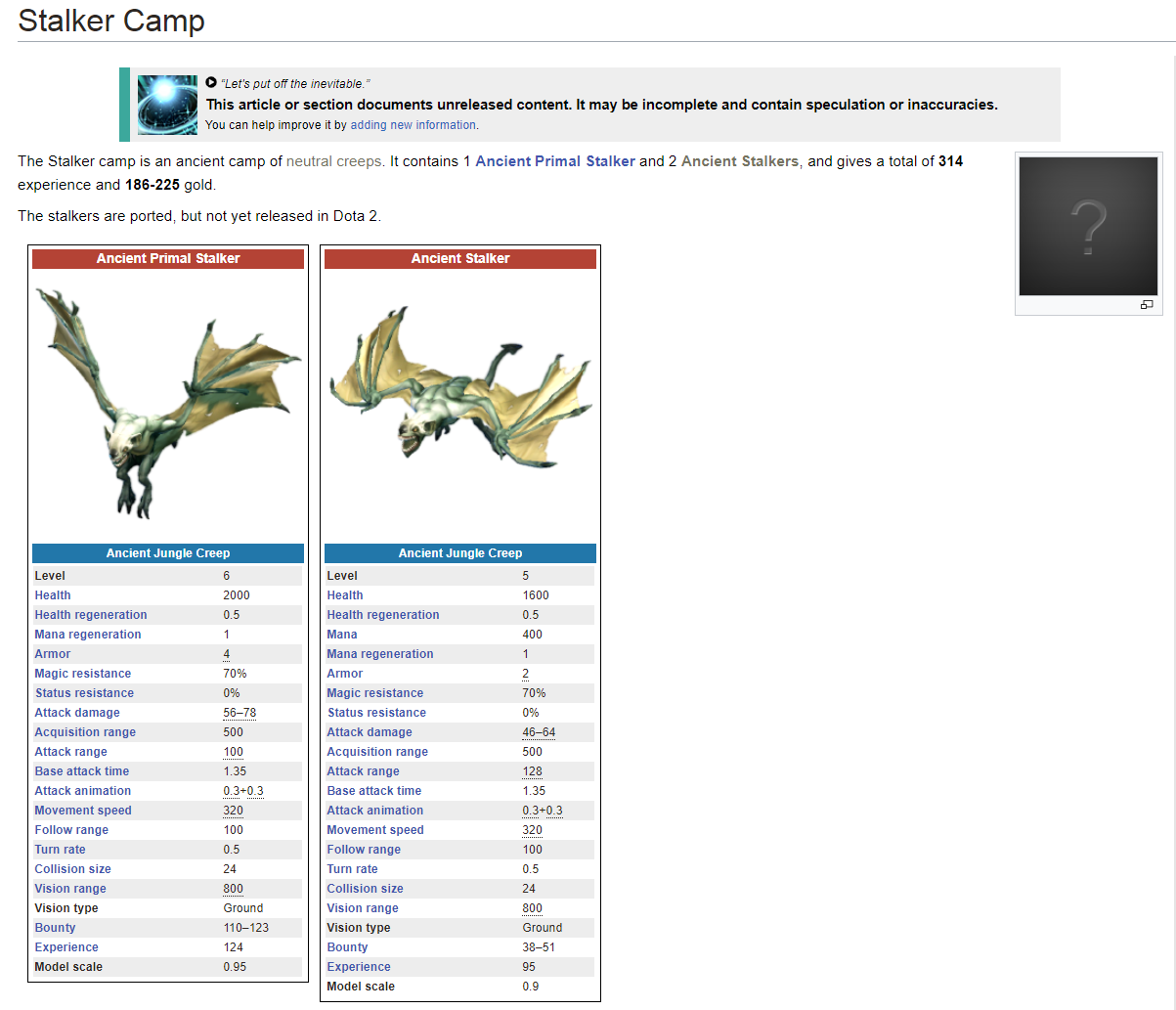1176x1010 pixels.
Task: Open Experience link in Primal Stalker table
Action: [x=66, y=947]
